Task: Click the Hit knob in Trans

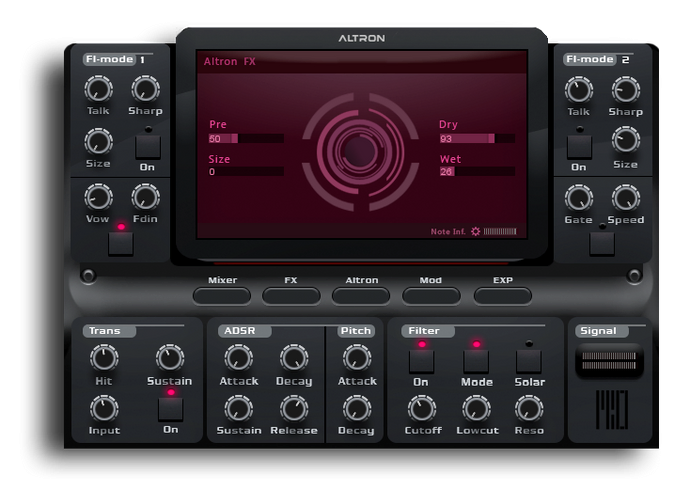Action: point(104,358)
